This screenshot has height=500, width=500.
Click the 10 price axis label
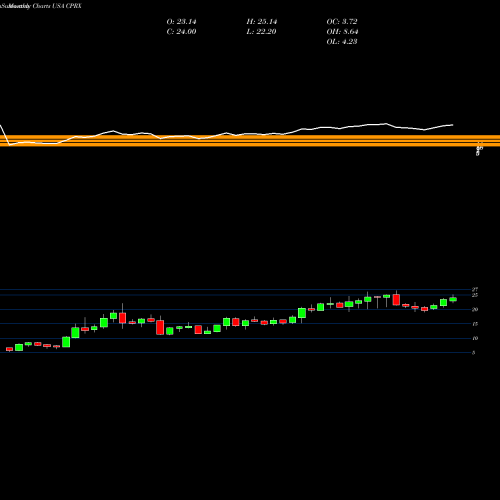475,338
